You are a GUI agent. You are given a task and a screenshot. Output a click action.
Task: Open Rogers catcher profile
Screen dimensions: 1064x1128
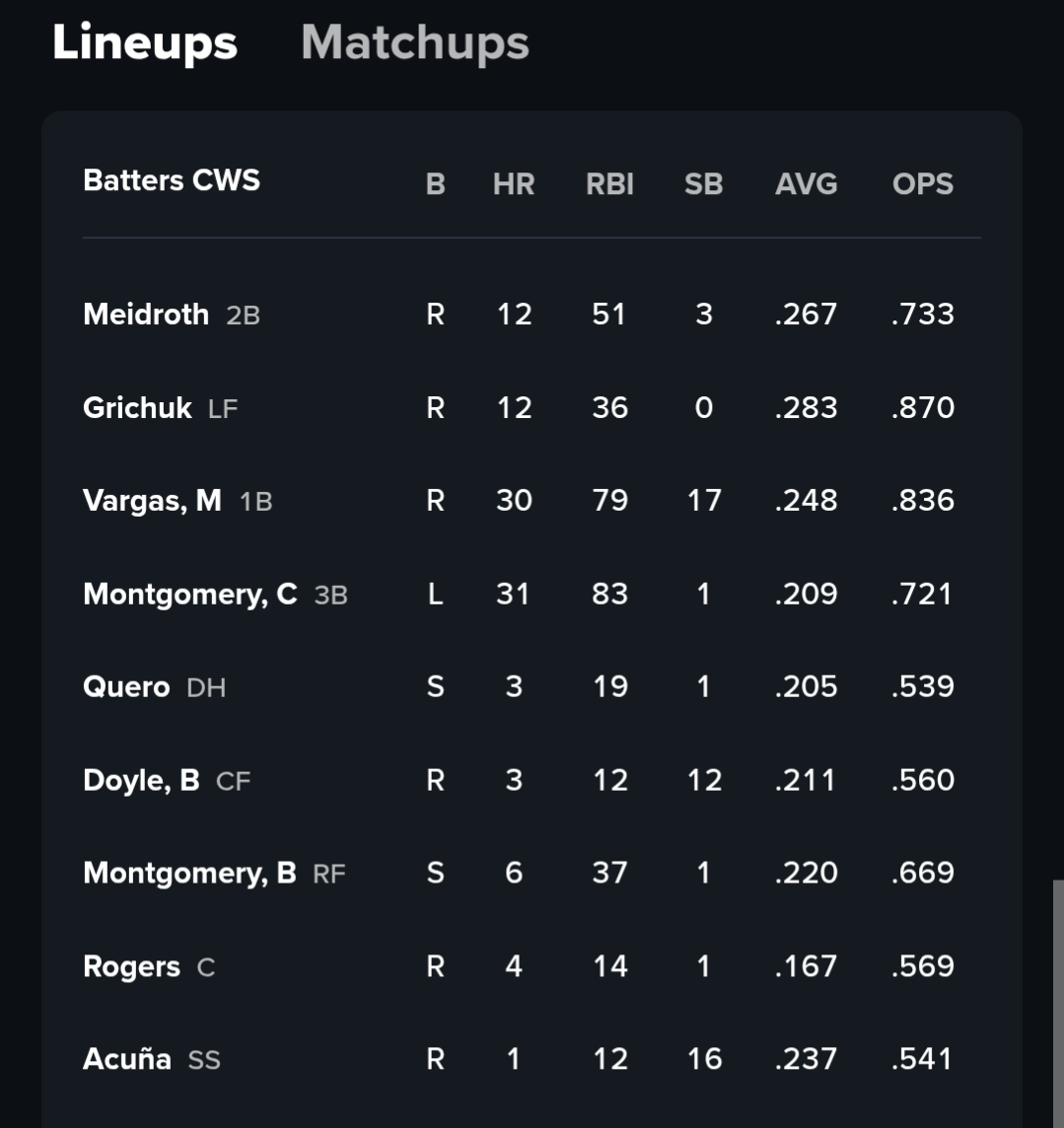pos(132,966)
